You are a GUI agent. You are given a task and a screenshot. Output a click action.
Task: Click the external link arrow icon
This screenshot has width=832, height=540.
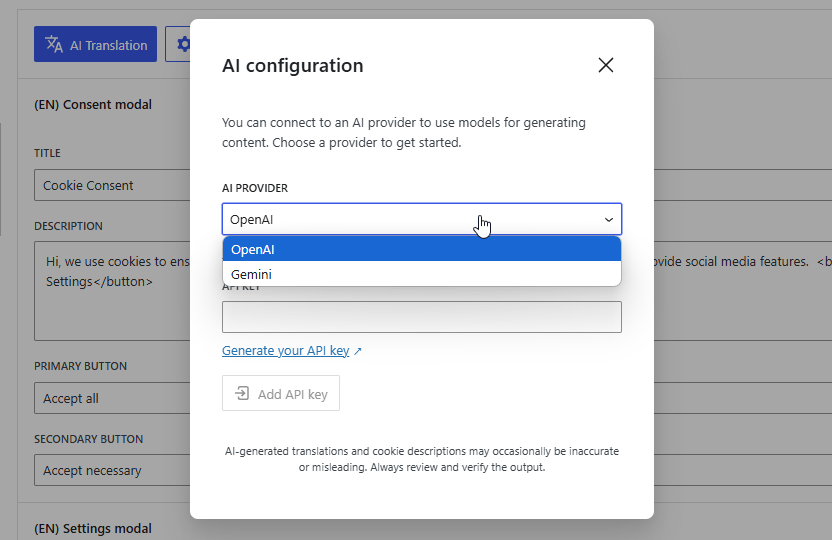[358, 351]
